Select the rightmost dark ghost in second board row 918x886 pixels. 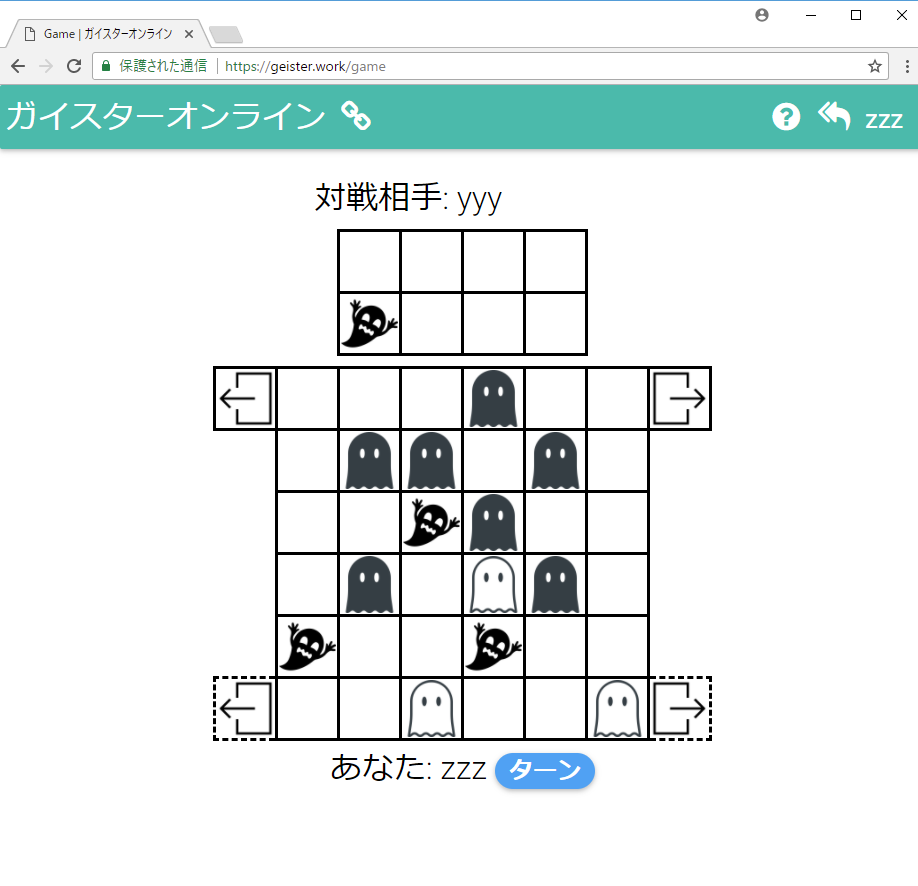pyautogui.click(x=556, y=460)
